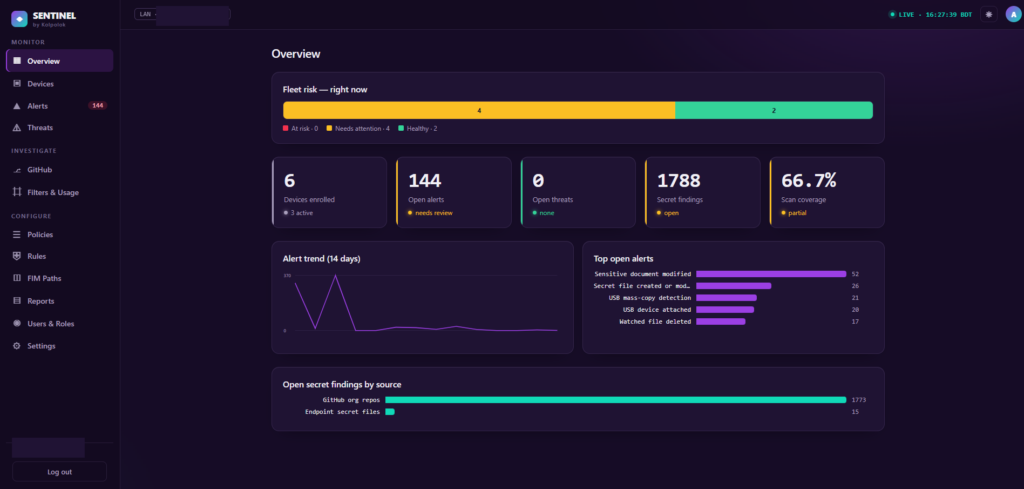Open the 144 Open alerts card
Viewport: 1024px width, 489px height.
[x=454, y=192]
